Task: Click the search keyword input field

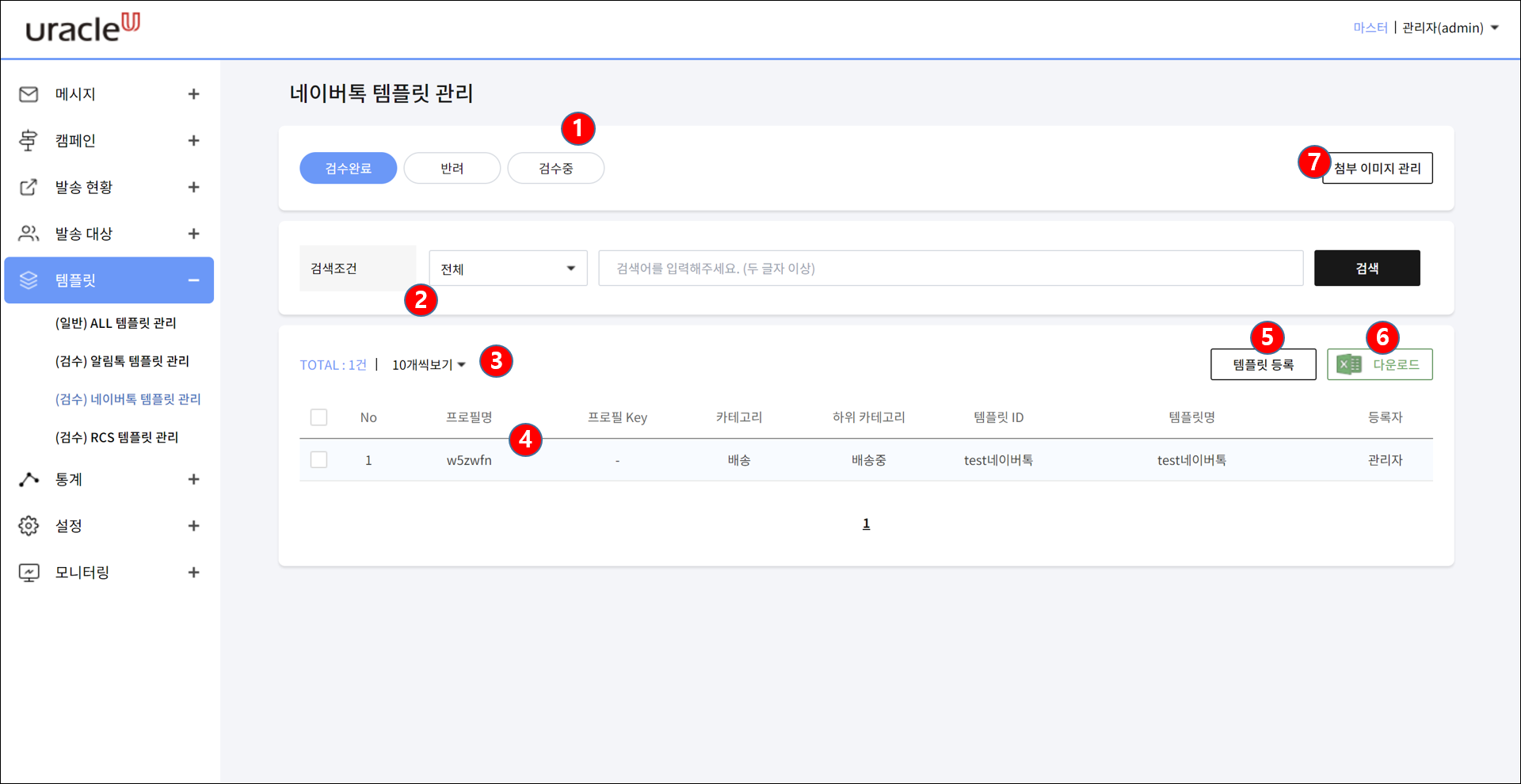Action: 951,268
